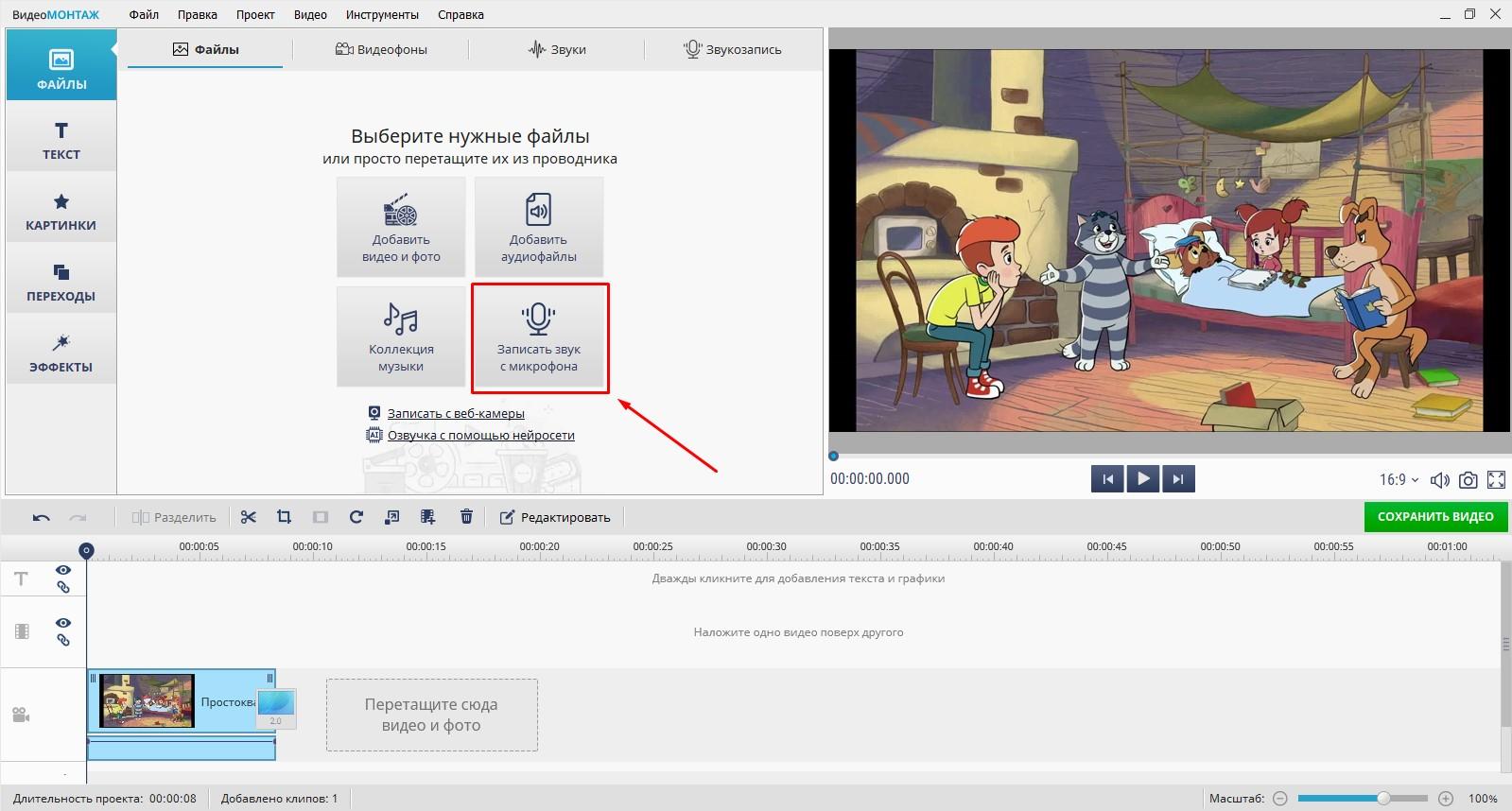The height and width of the screenshot is (811, 1512).
Task: Switch to the Звуки tab
Action: click(x=557, y=49)
